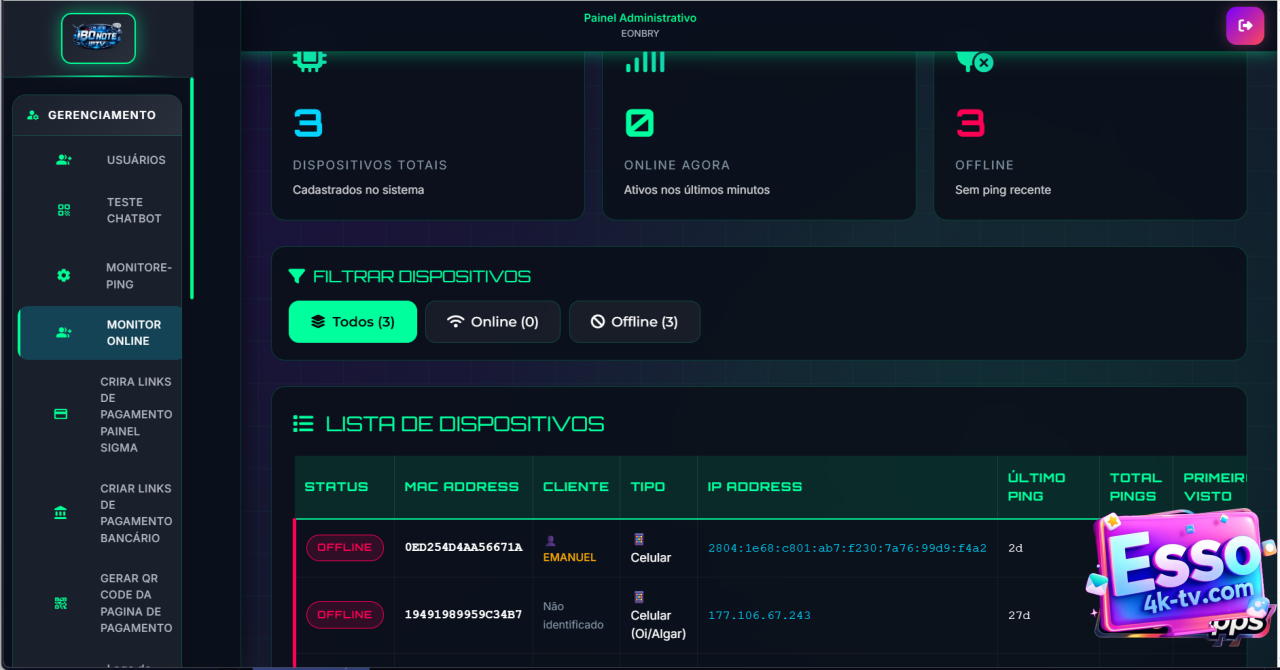Click the QR code icon for payment page
The height and width of the screenshot is (670, 1280).
(61, 603)
